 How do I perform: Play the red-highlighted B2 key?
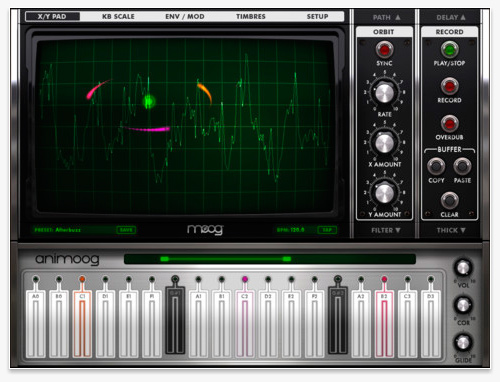click(x=384, y=323)
